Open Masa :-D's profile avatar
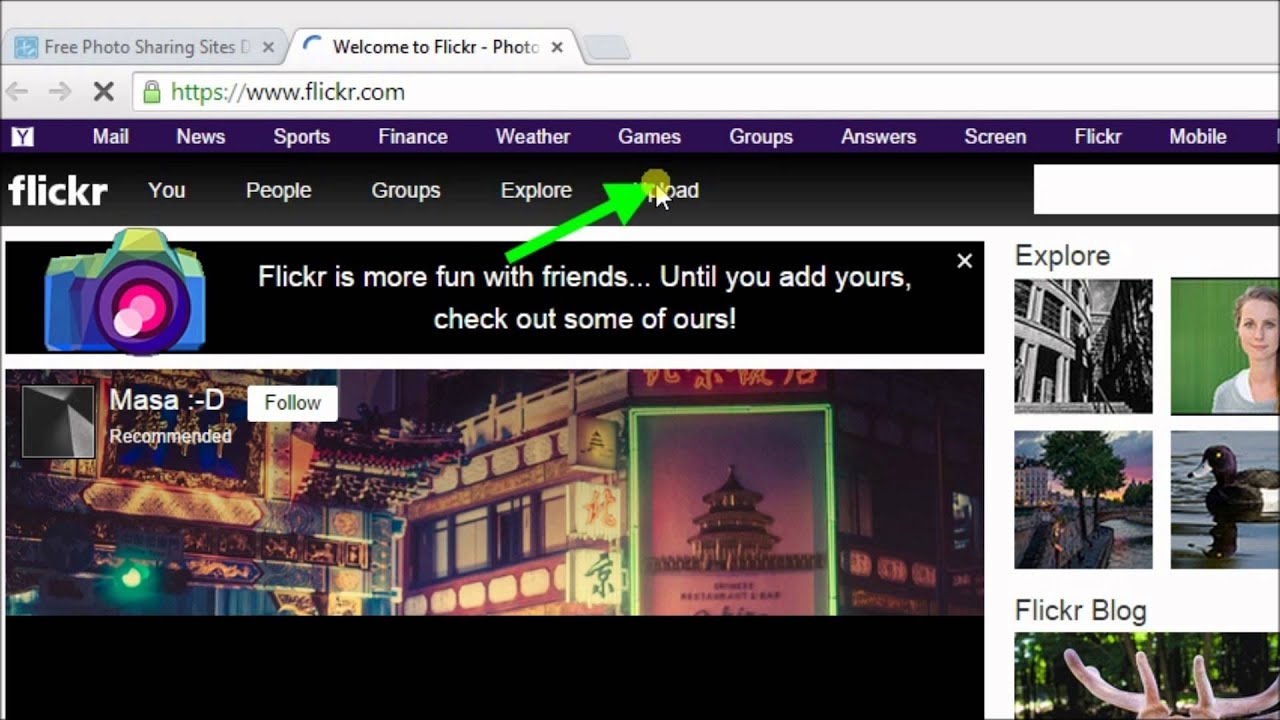 click(x=58, y=422)
